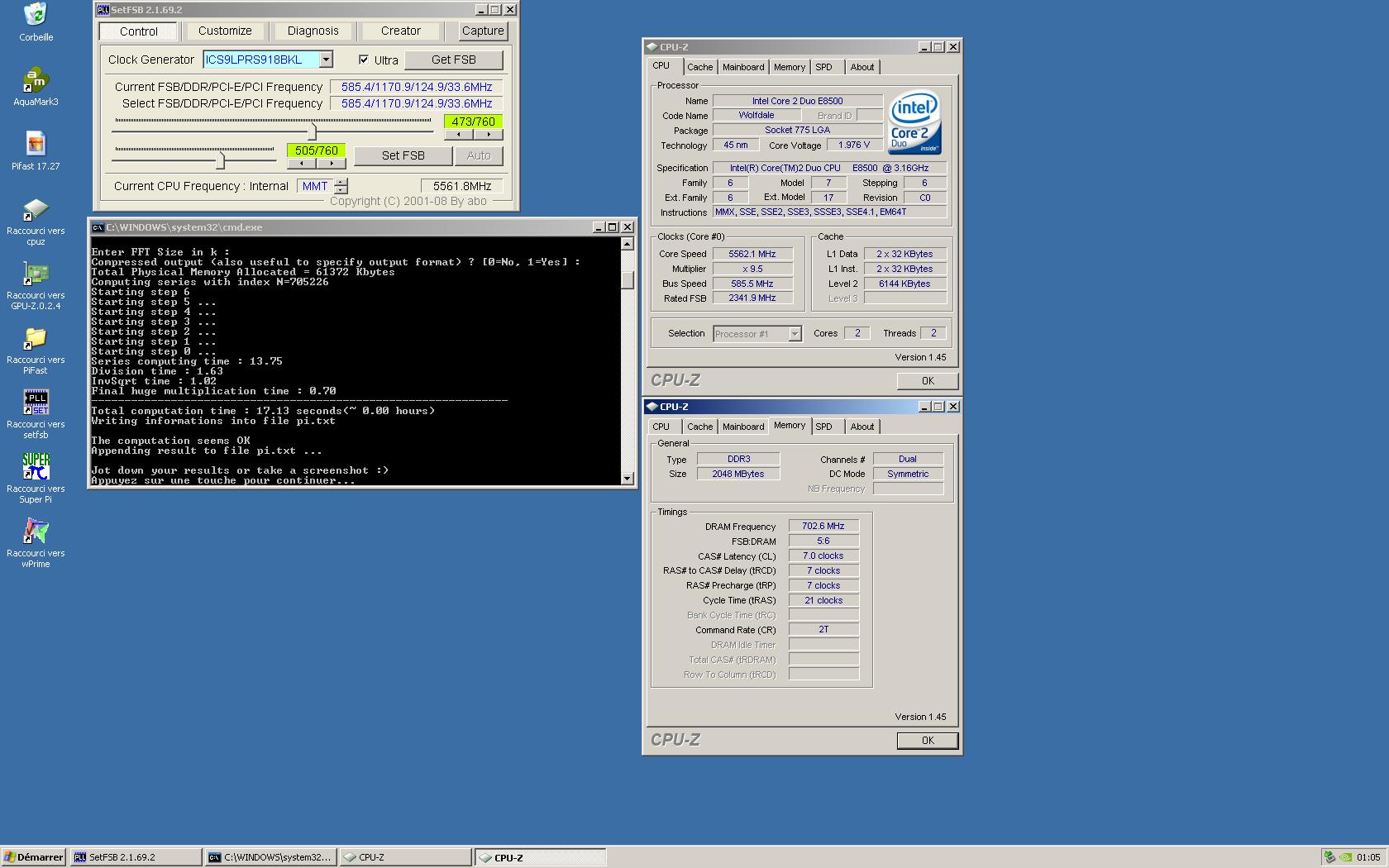Click the first green system tray icon

(x=1329, y=857)
